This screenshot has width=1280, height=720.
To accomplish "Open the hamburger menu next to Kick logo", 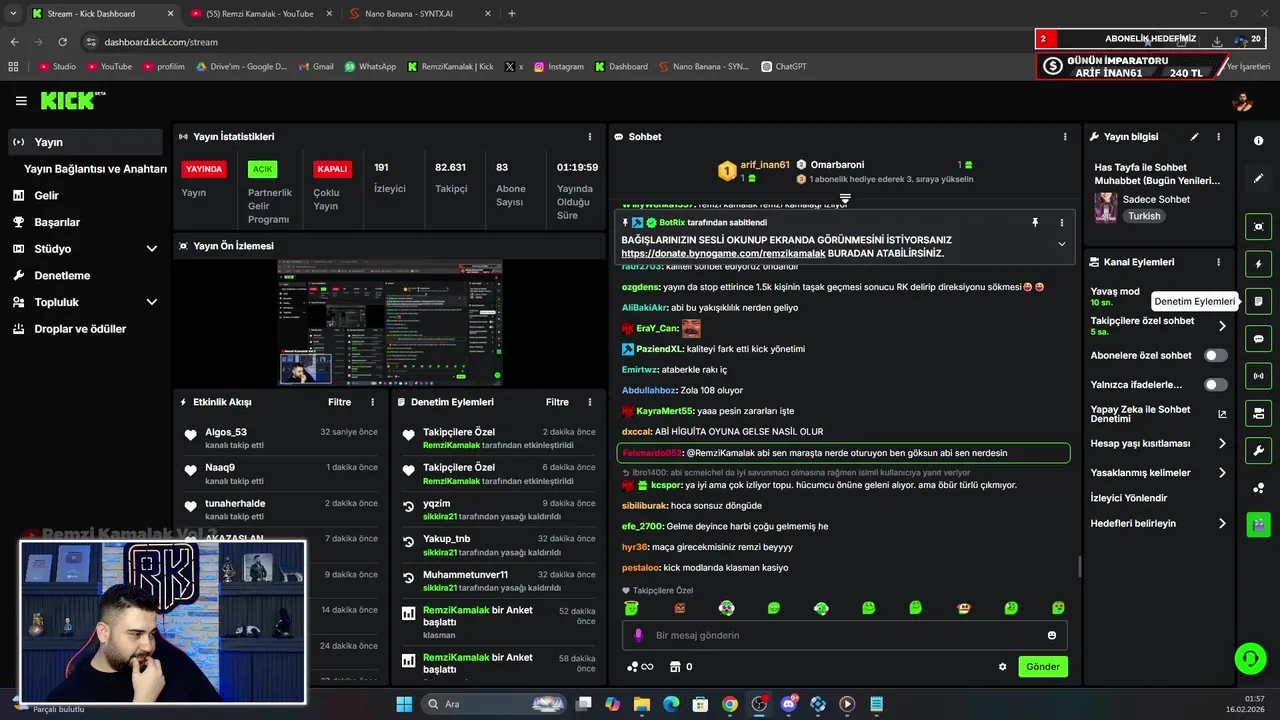I will 21,101.
